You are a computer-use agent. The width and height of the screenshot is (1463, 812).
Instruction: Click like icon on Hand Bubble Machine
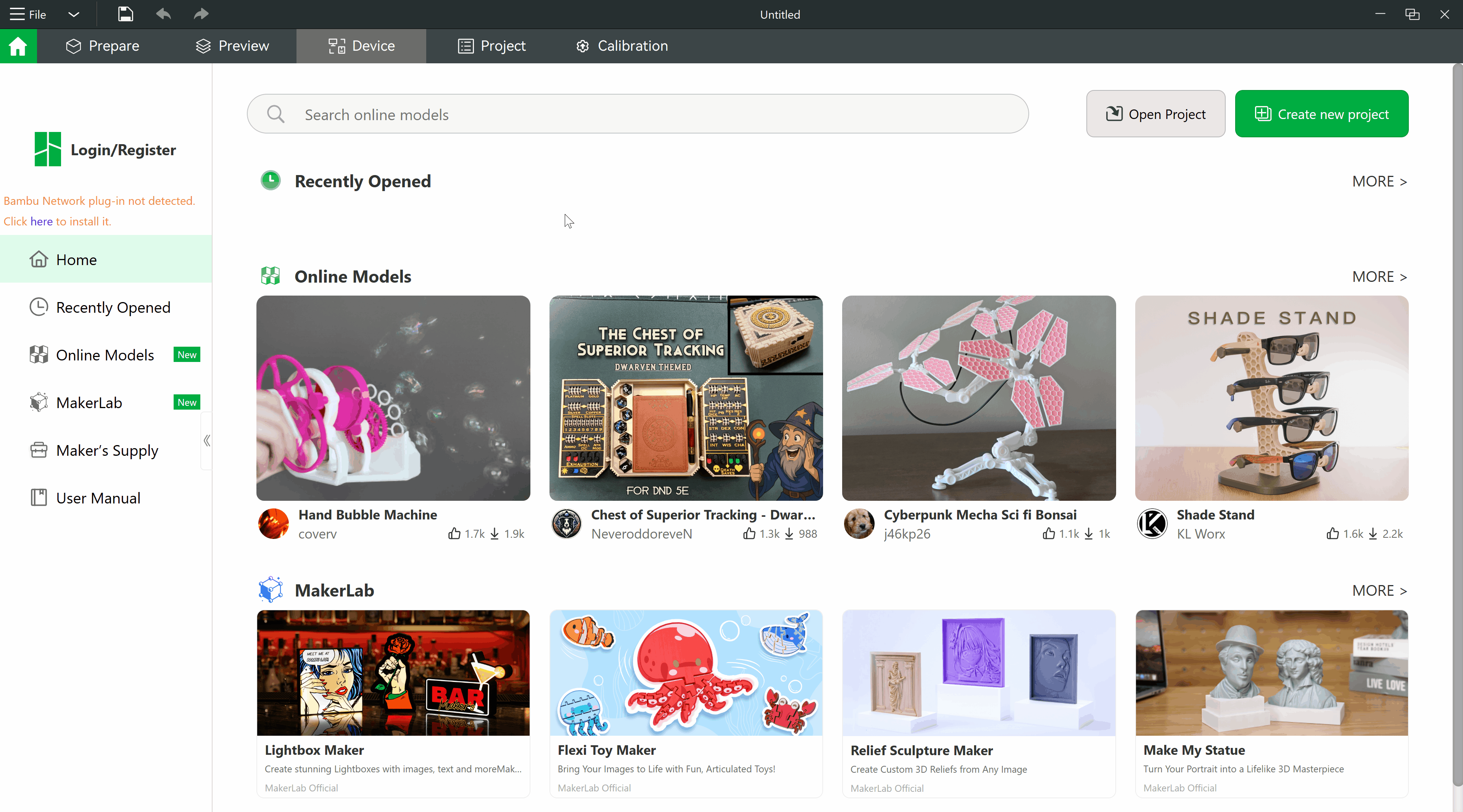(454, 534)
